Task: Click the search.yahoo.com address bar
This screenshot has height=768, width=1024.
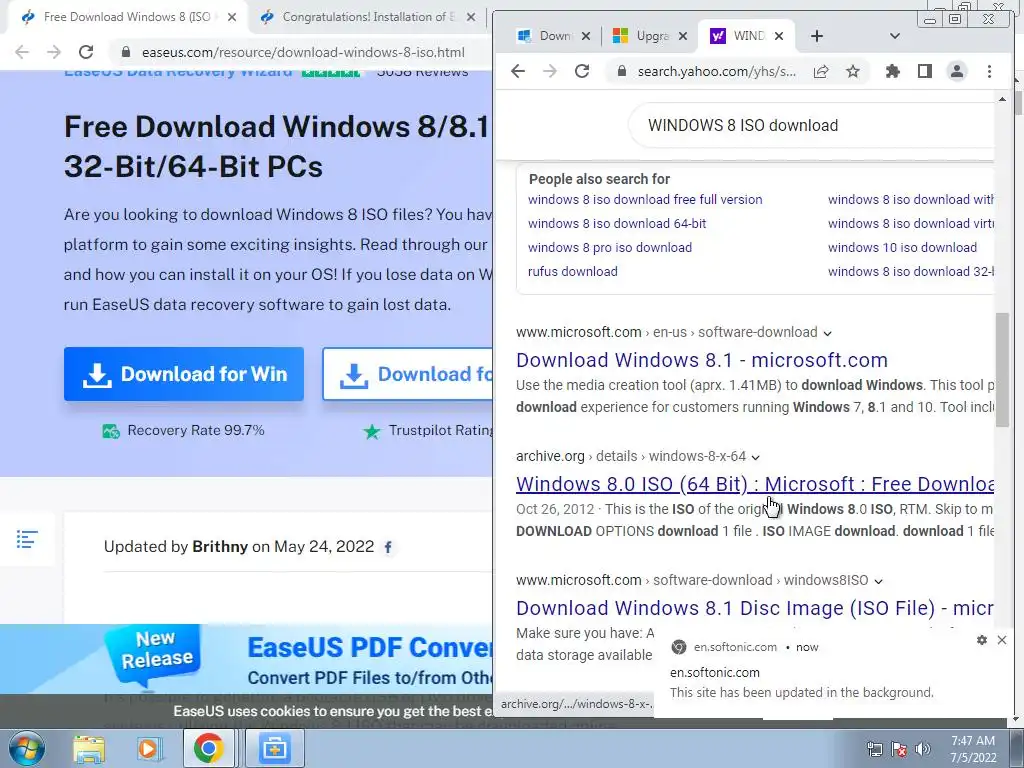Action: pyautogui.click(x=716, y=72)
